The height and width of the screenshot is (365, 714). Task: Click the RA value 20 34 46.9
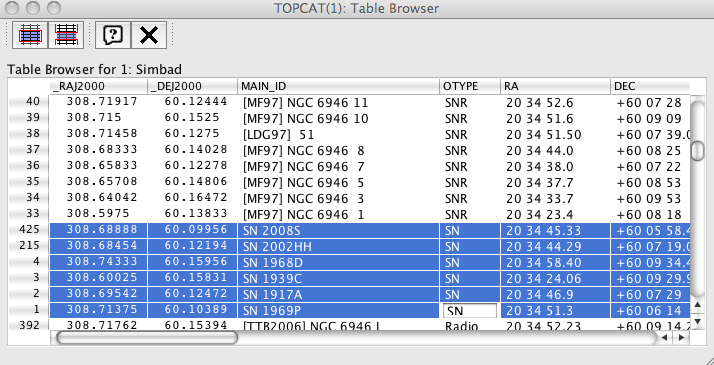[555, 294]
